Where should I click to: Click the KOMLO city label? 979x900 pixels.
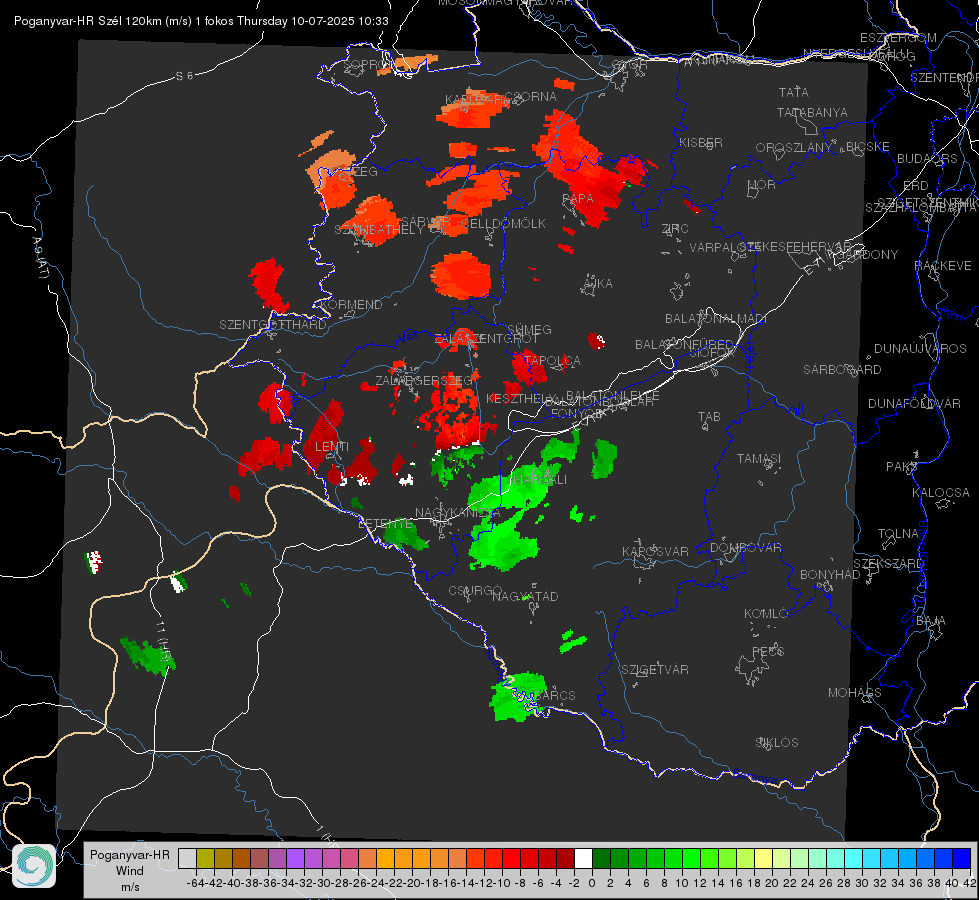766,613
